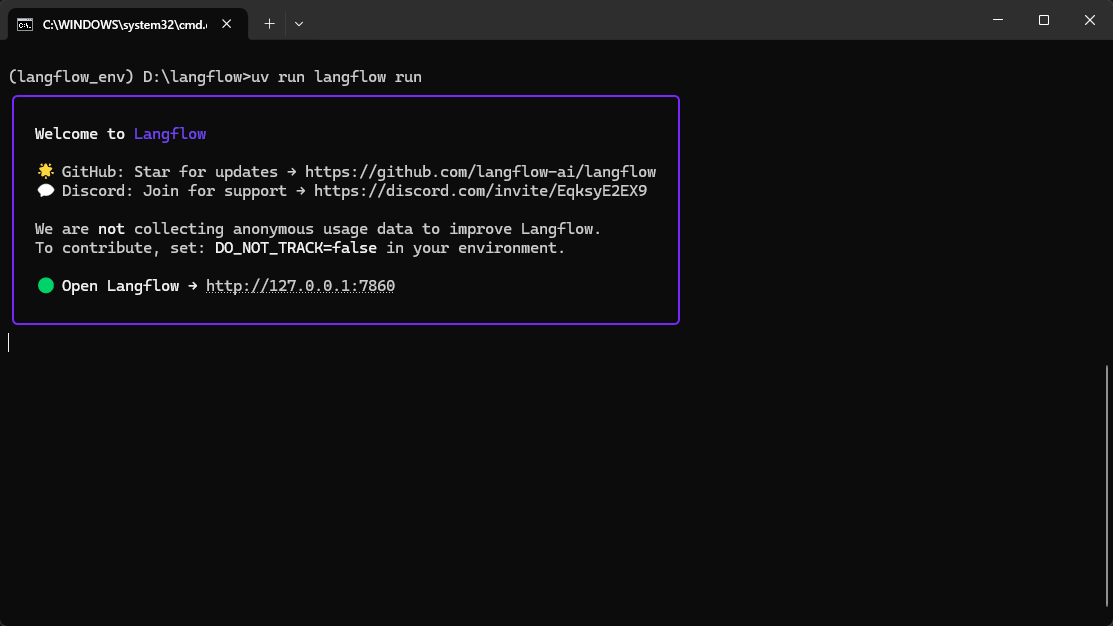Close the cmd.exe tab

(226, 23)
